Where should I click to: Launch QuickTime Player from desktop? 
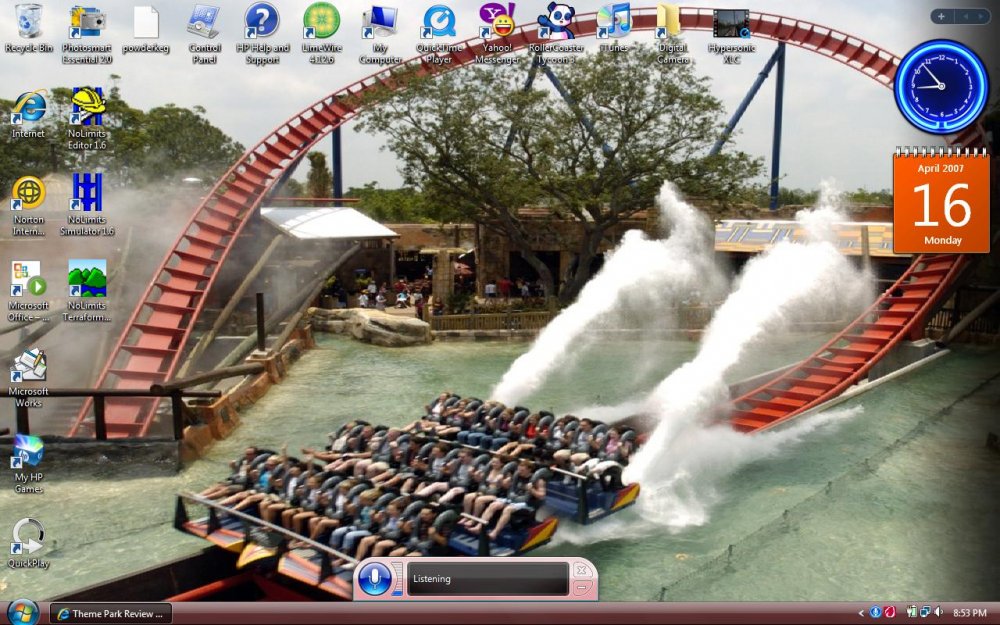pyautogui.click(x=438, y=22)
